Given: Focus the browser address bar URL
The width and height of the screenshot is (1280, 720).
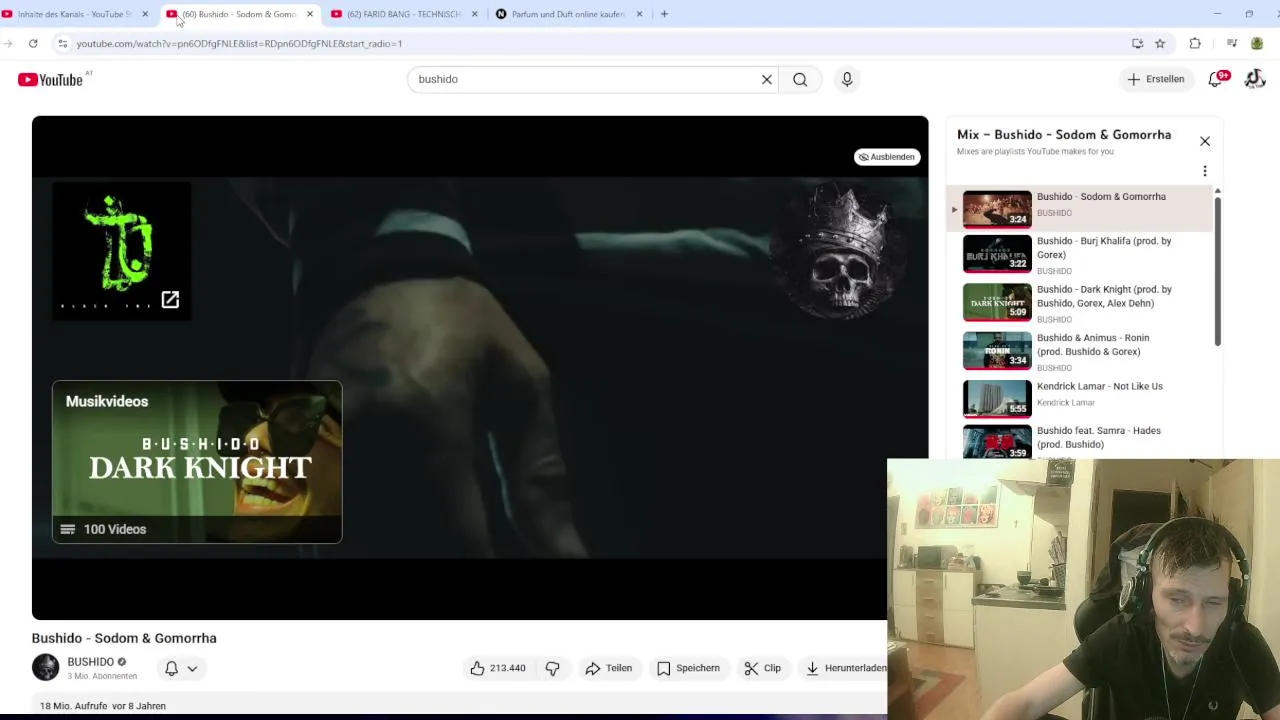Looking at the screenshot, I should (239, 44).
